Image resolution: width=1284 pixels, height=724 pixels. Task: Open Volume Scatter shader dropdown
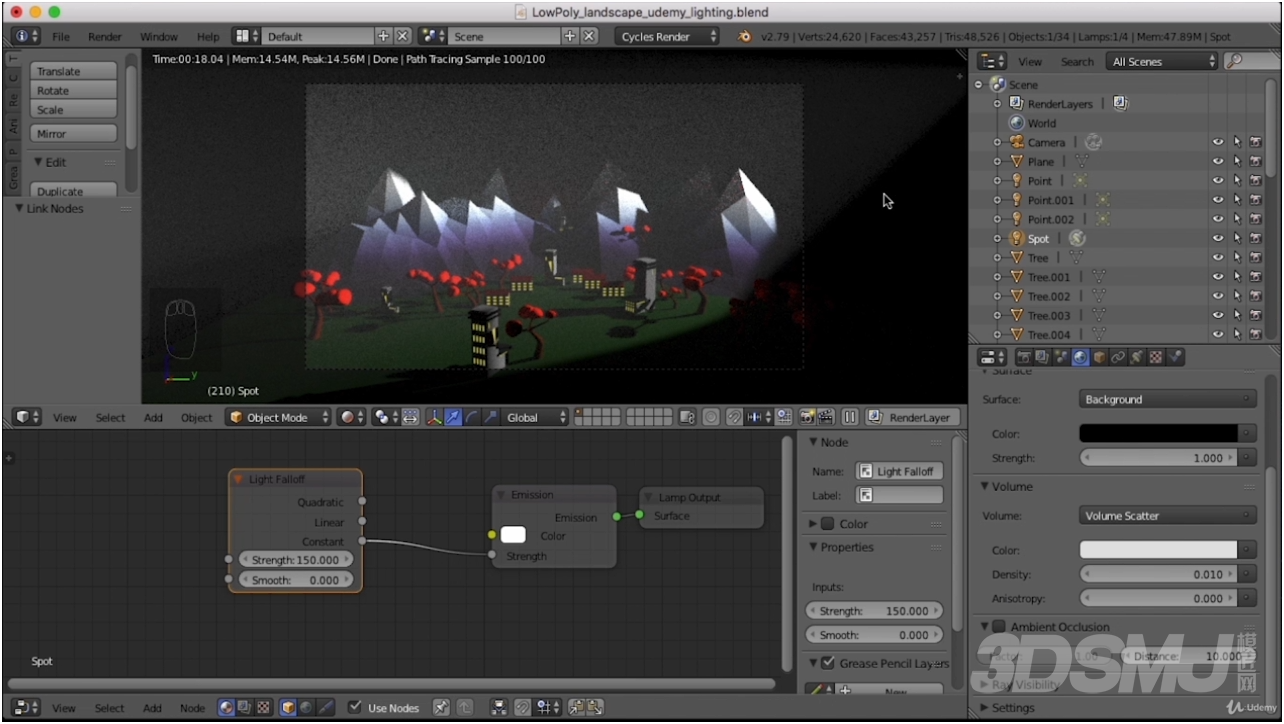coord(1168,516)
